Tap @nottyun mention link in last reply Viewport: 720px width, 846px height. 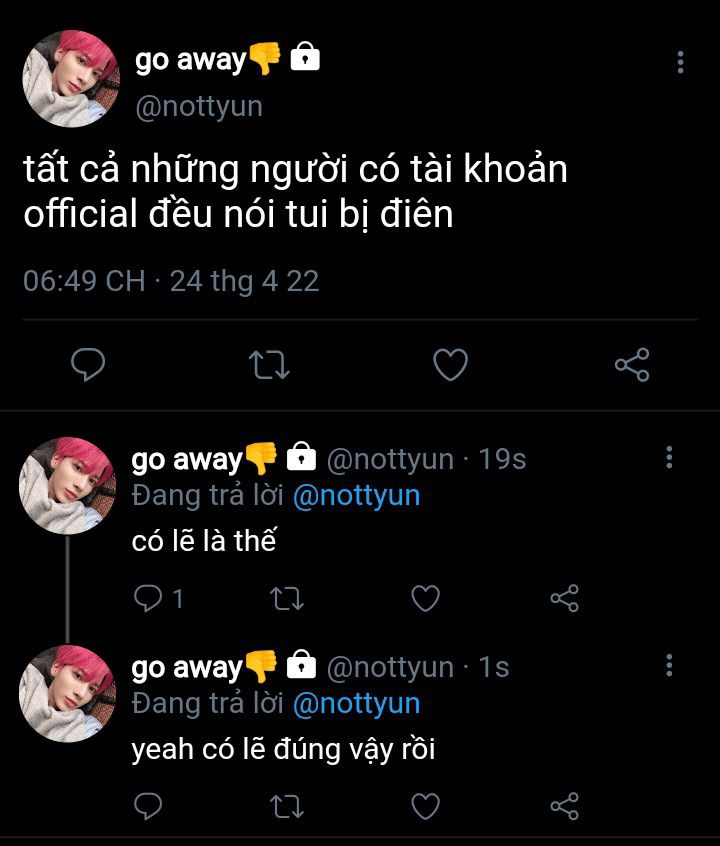point(356,703)
